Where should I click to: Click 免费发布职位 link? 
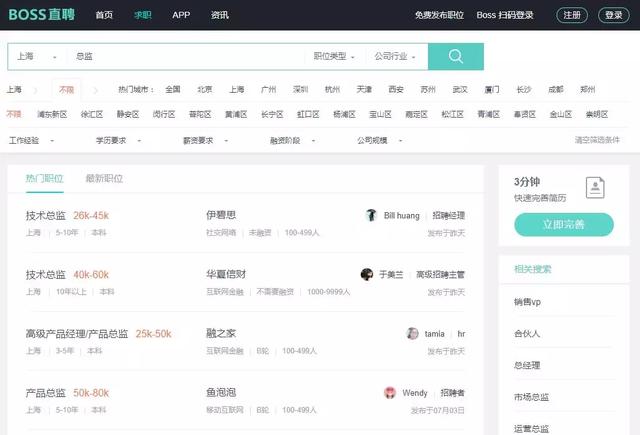coord(439,15)
